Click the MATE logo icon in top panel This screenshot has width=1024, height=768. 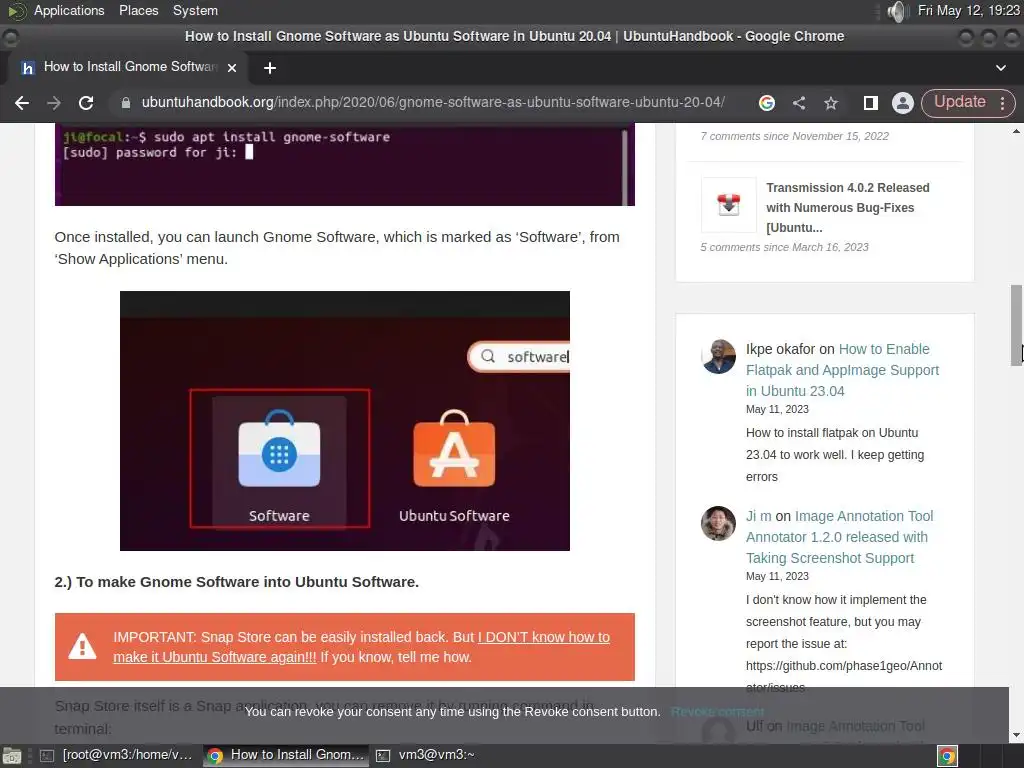pyautogui.click(x=16, y=10)
